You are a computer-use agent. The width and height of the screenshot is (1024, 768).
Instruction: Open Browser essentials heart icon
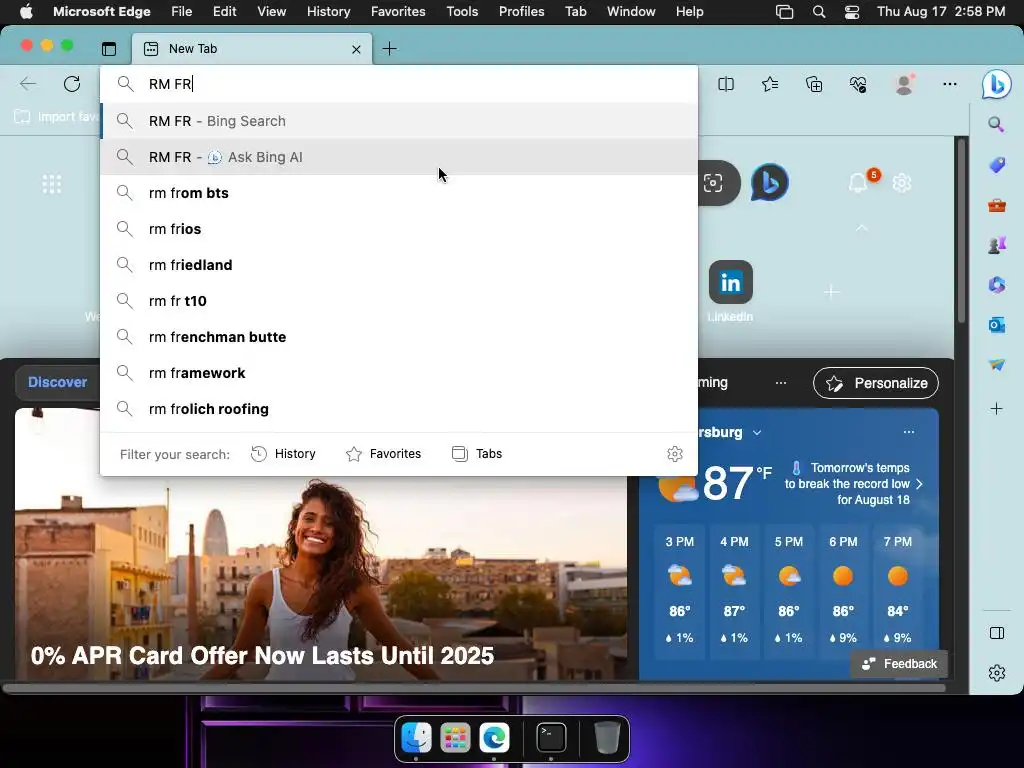857,84
